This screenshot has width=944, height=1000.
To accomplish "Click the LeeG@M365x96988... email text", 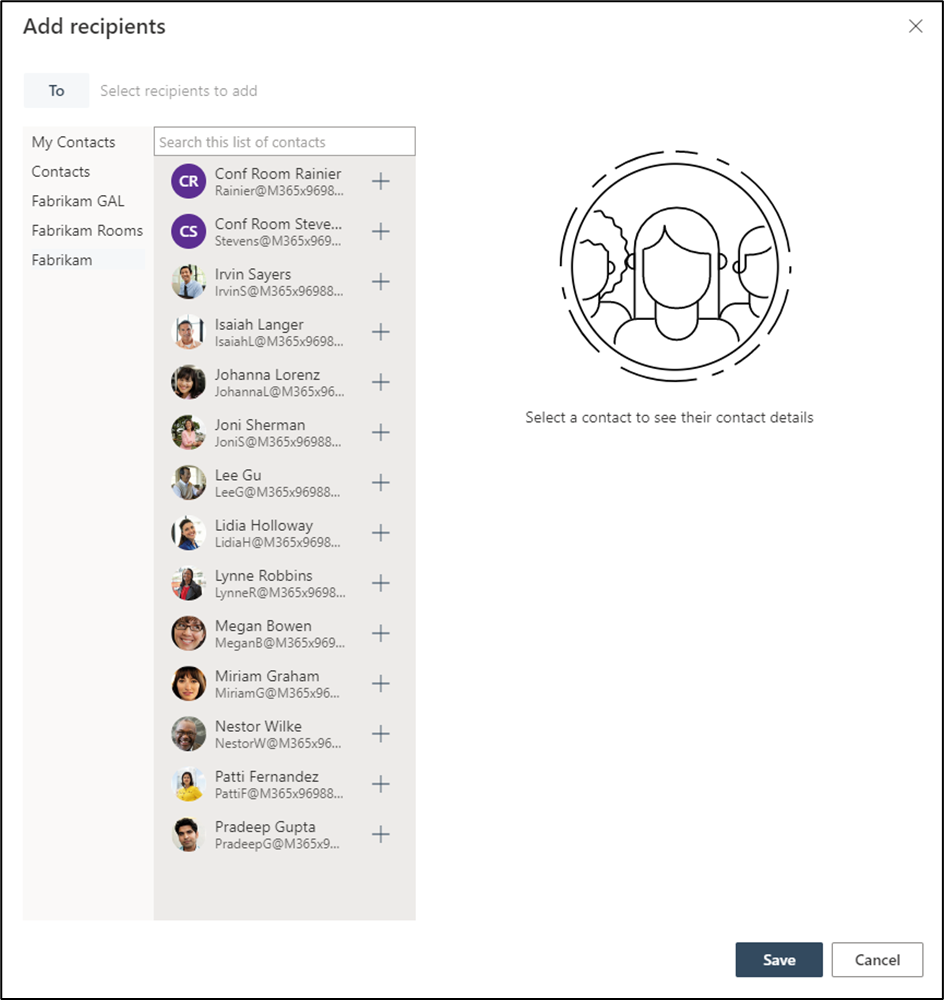I will [x=277, y=492].
